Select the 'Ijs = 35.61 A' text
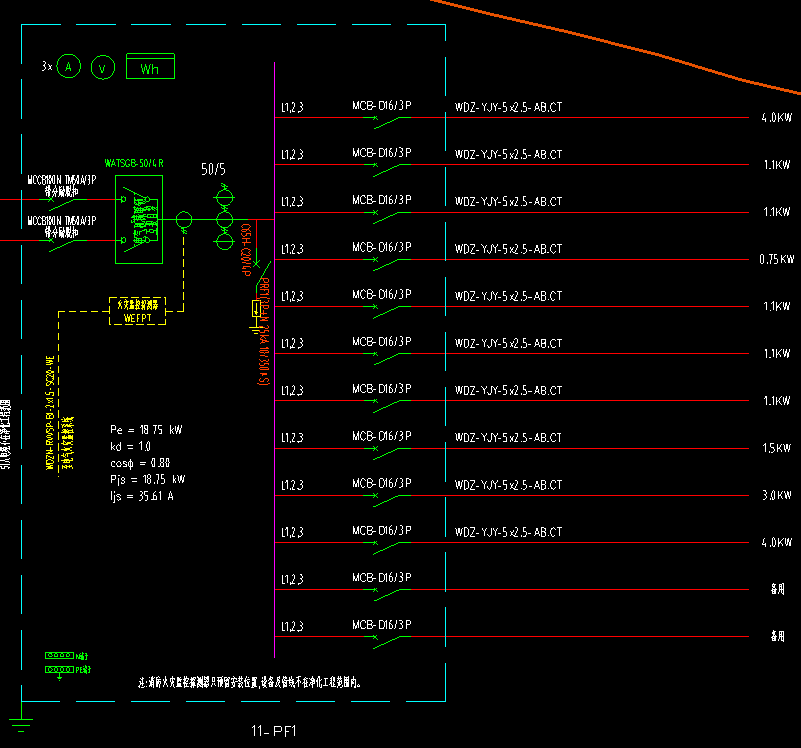 (x=142, y=497)
